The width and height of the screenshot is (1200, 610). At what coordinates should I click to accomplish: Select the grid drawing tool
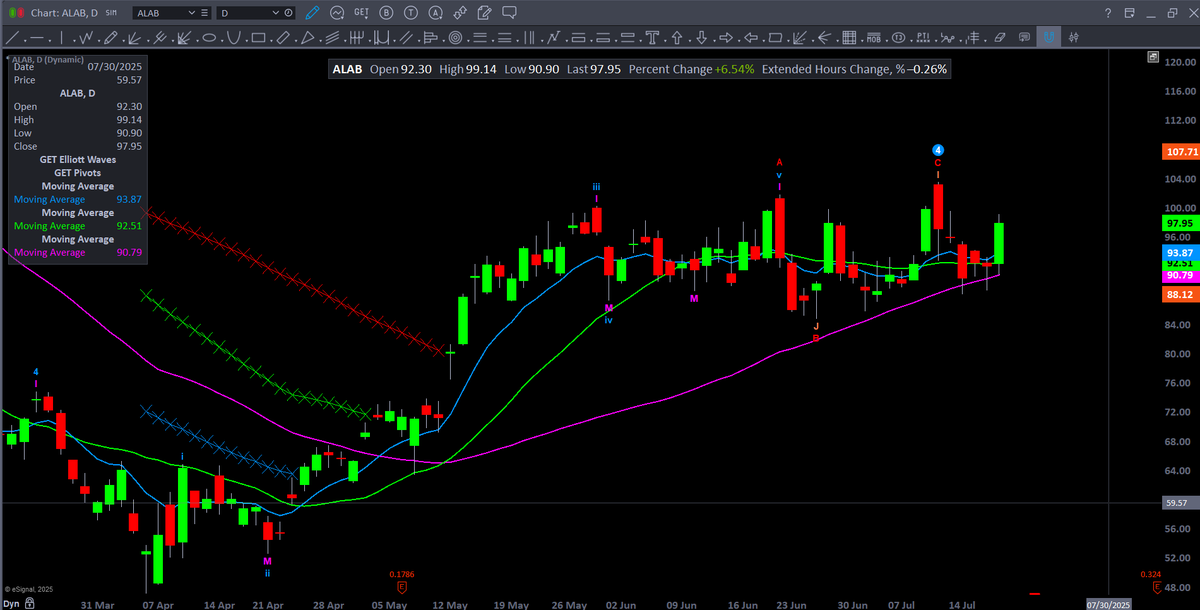point(849,37)
